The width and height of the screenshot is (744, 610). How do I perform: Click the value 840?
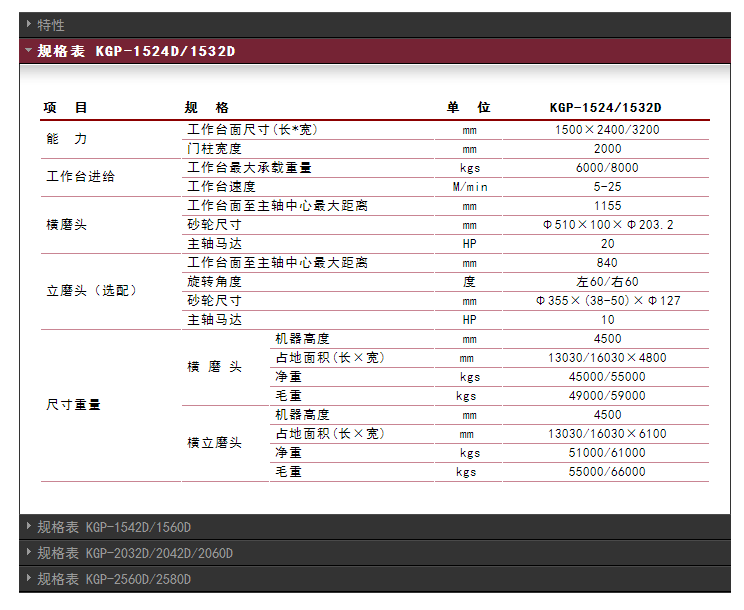point(607,262)
